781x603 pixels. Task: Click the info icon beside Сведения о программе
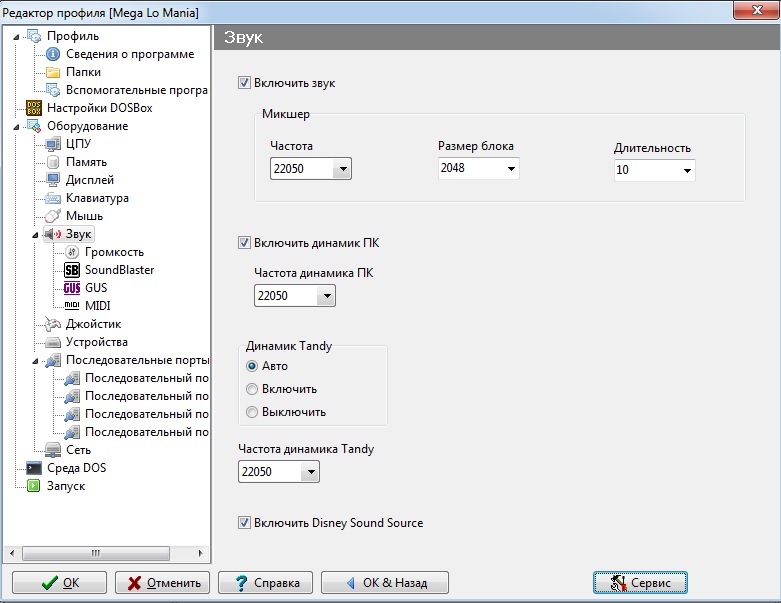tap(53, 54)
